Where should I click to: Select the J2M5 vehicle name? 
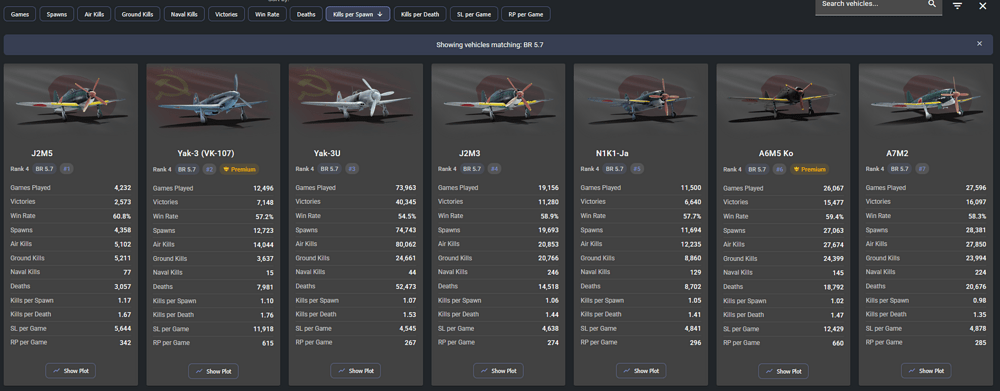pos(43,153)
